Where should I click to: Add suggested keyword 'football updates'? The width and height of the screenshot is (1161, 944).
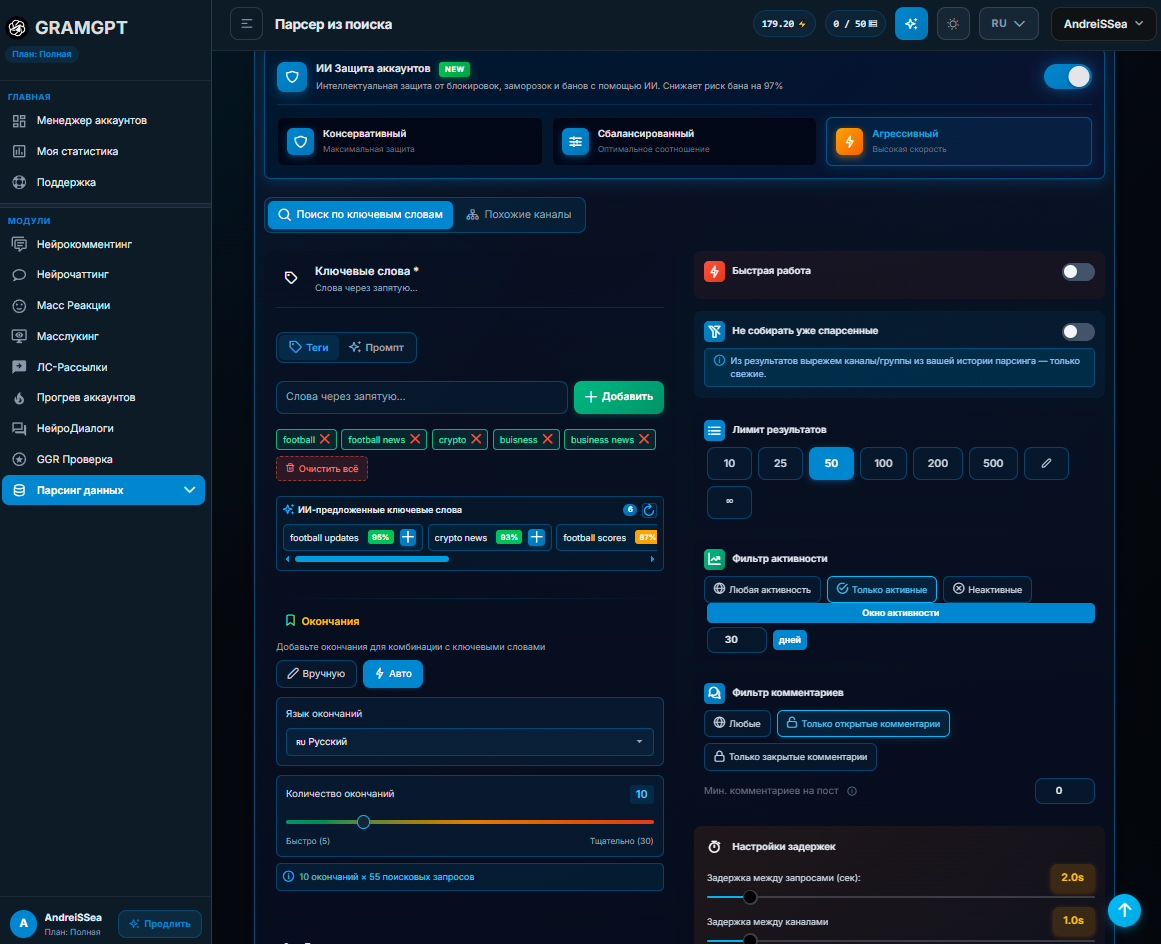pos(408,538)
